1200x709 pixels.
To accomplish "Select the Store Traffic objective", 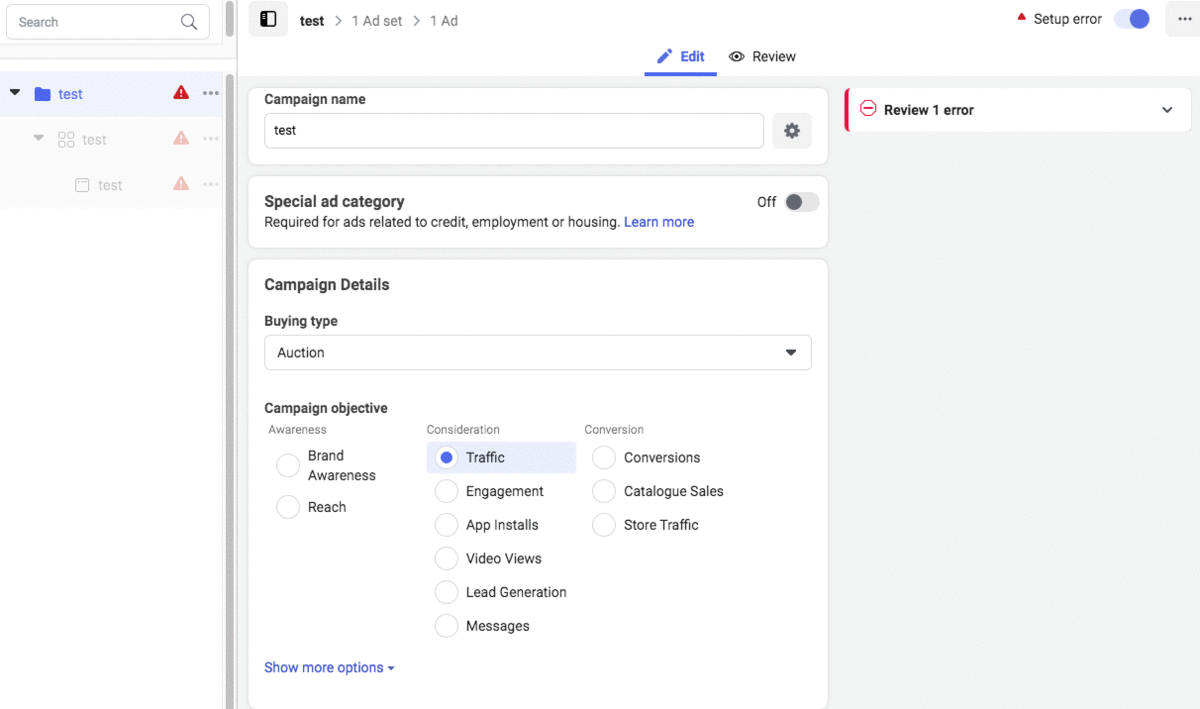I will tap(604, 525).
